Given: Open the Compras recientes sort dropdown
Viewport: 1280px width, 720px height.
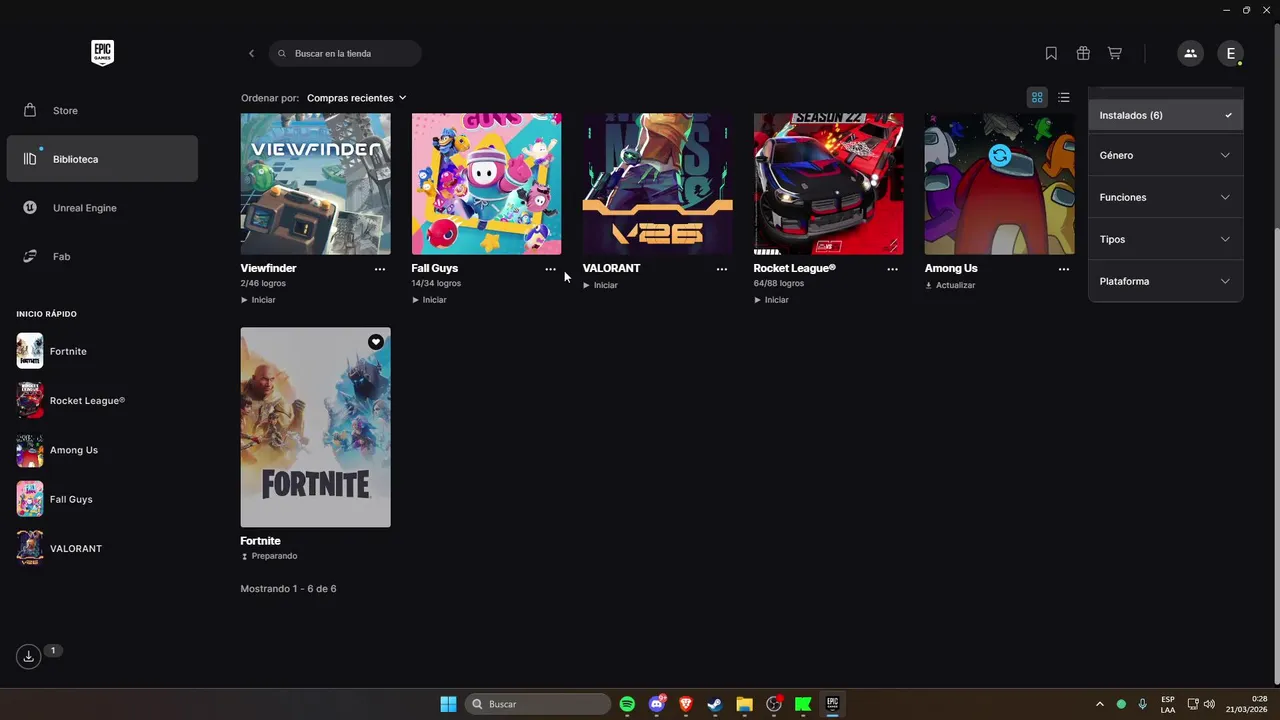Looking at the screenshot, I should pyautogui.click(x=356, y=98).
